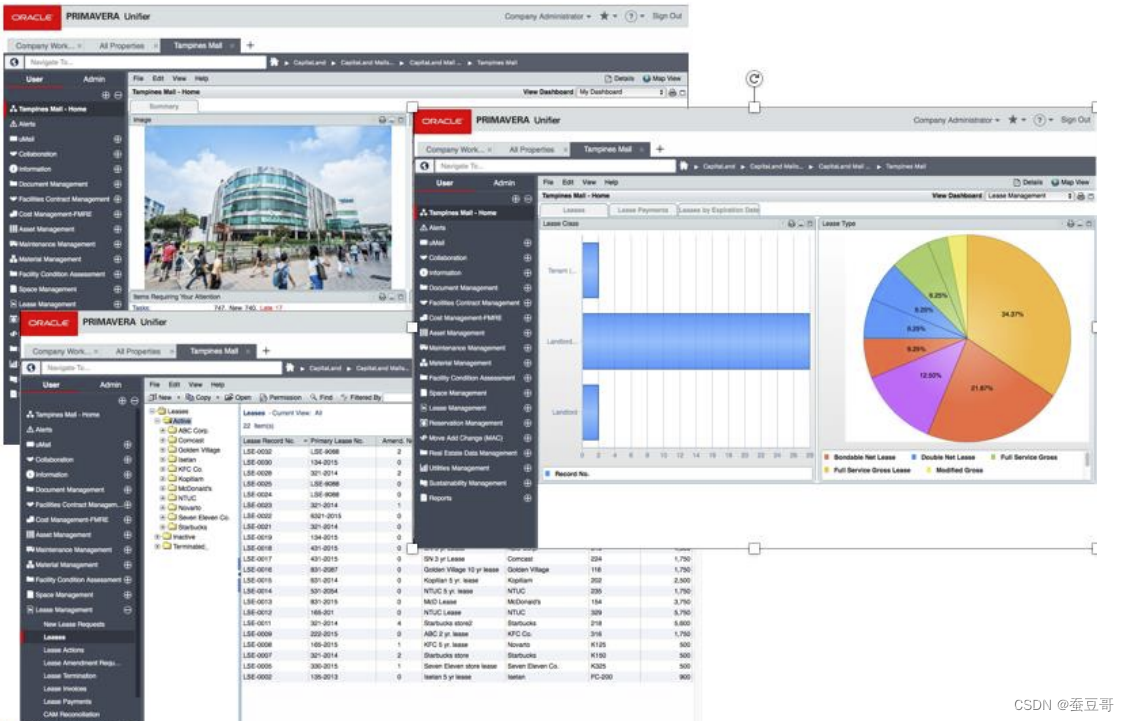Click expand-all icon in Leases log window sidebar
Image resolution: width=1129 pixels, height=721 pixels.
pos(122,400)
